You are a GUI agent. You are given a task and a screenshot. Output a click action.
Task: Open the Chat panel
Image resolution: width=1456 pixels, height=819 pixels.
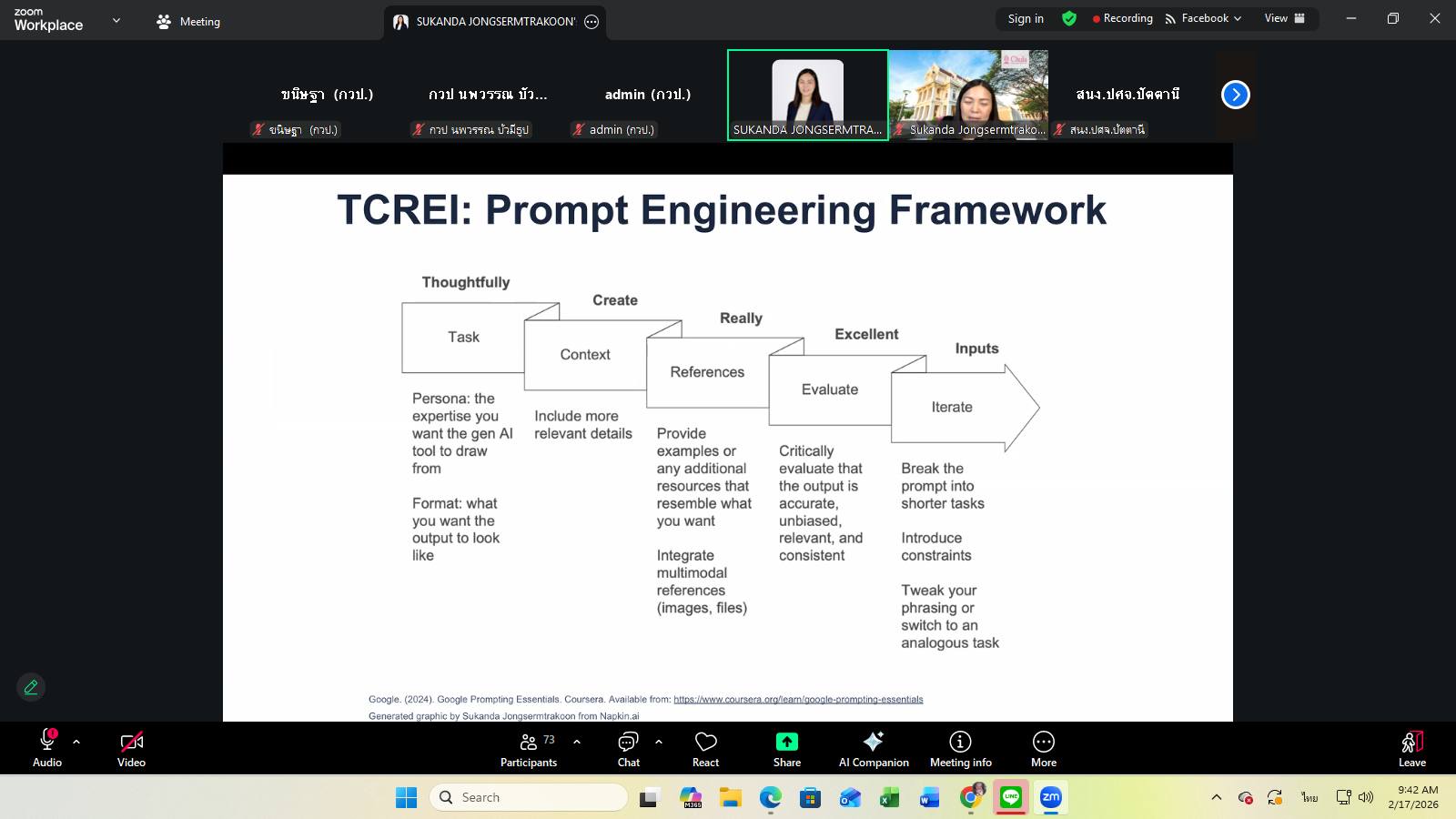(x=628, y=749)
